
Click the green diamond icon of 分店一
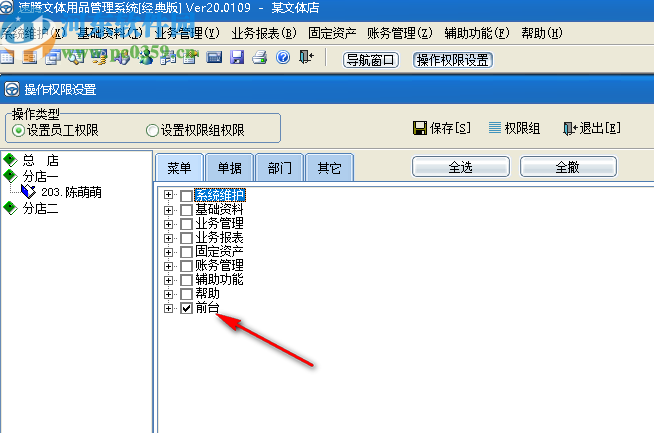coord(10,176)
